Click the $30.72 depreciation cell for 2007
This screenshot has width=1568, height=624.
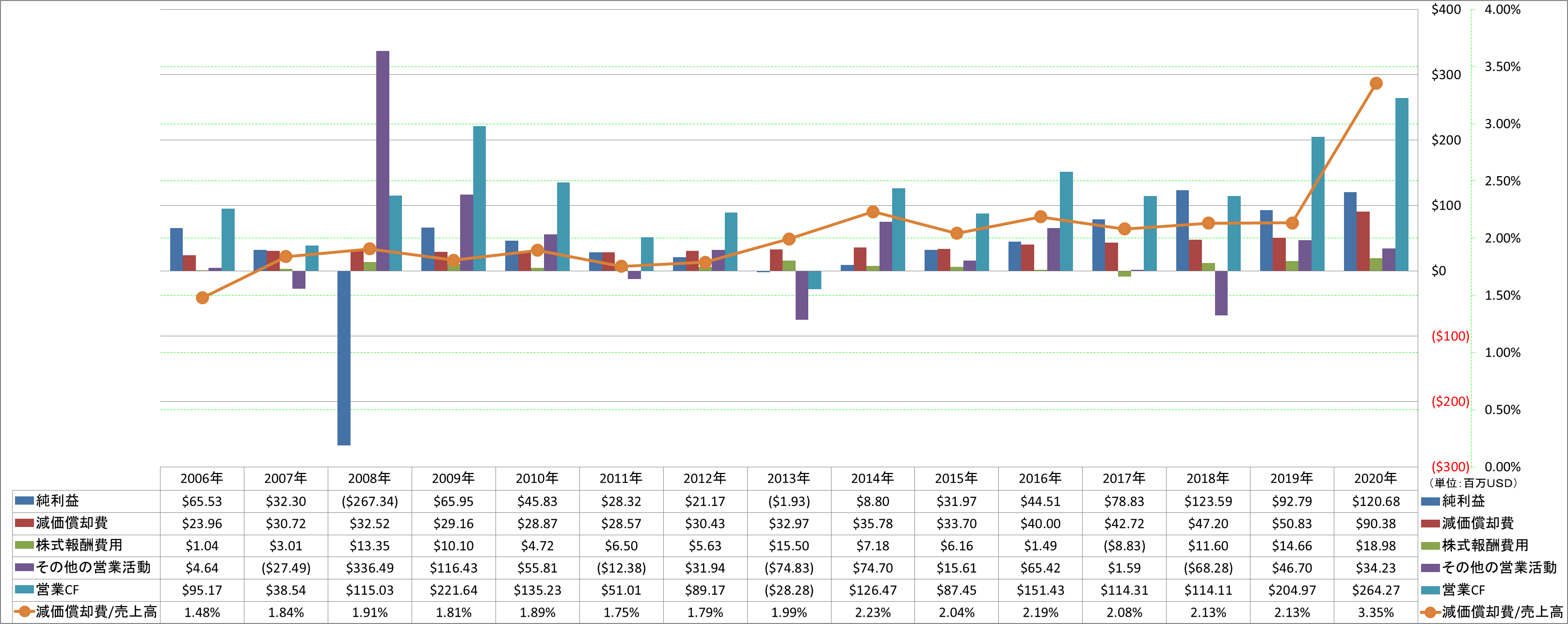(286, 524)
